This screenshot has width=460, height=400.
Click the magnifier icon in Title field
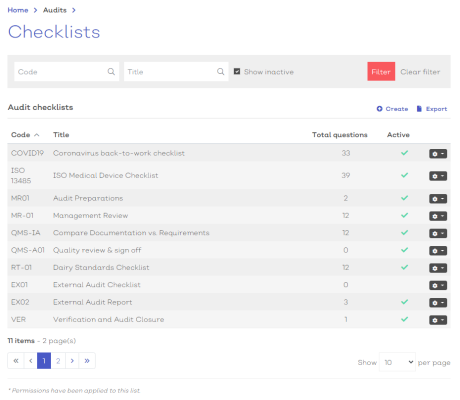220,72
